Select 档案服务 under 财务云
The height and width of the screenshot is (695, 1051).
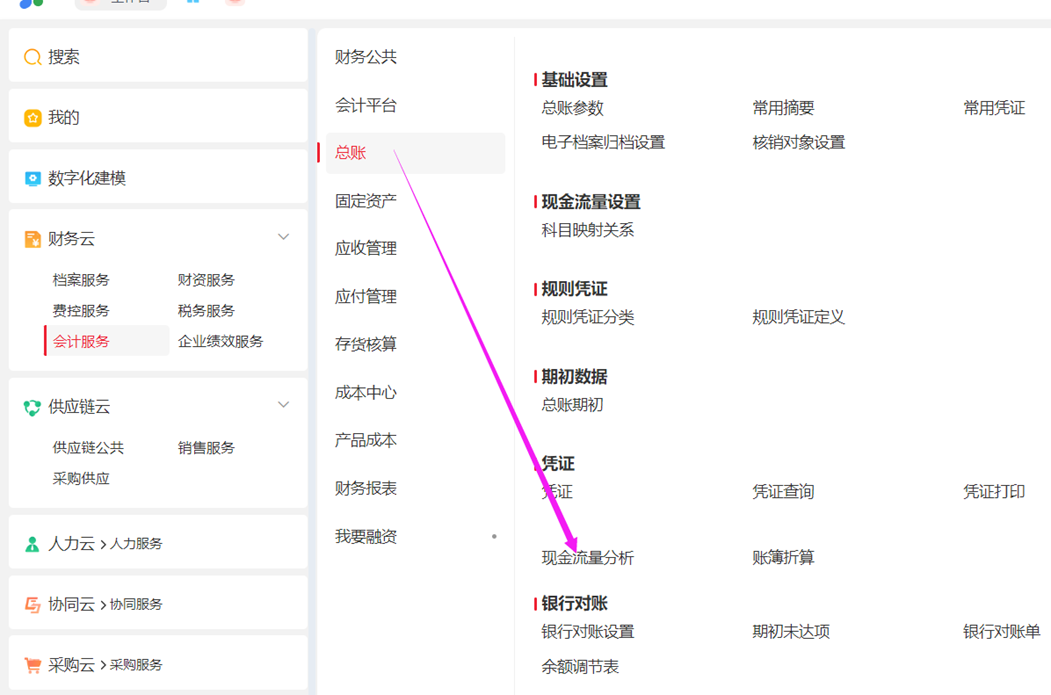[x=80, y=279]
